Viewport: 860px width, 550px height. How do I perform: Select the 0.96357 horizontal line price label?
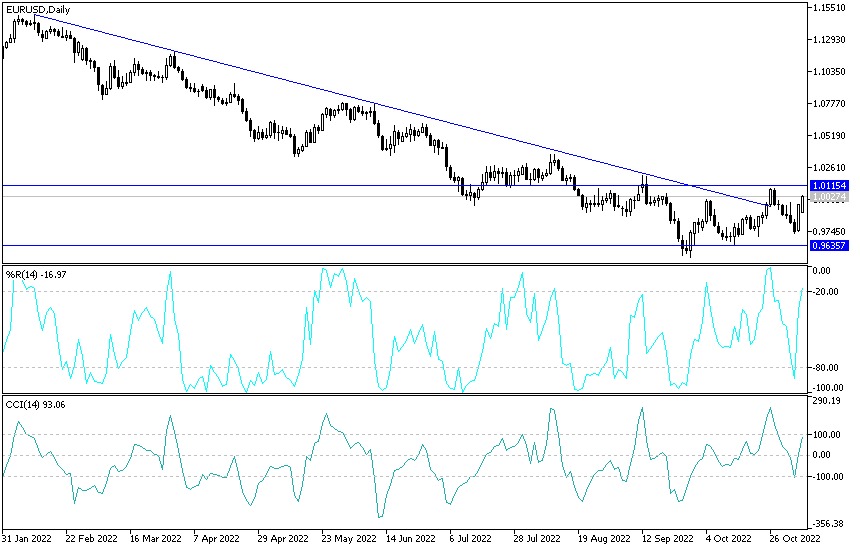pos(829,245)
